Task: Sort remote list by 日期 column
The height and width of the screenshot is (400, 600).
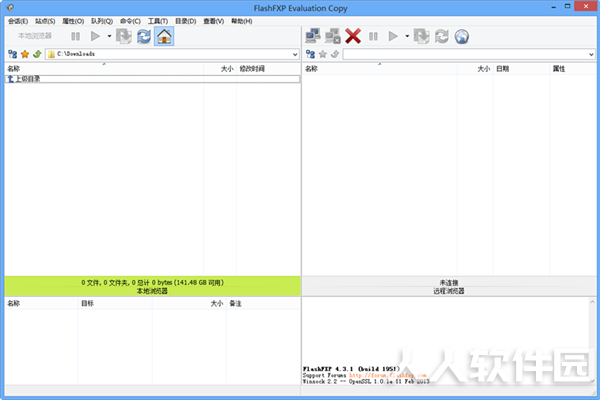Action: click(x=521, y=69)
